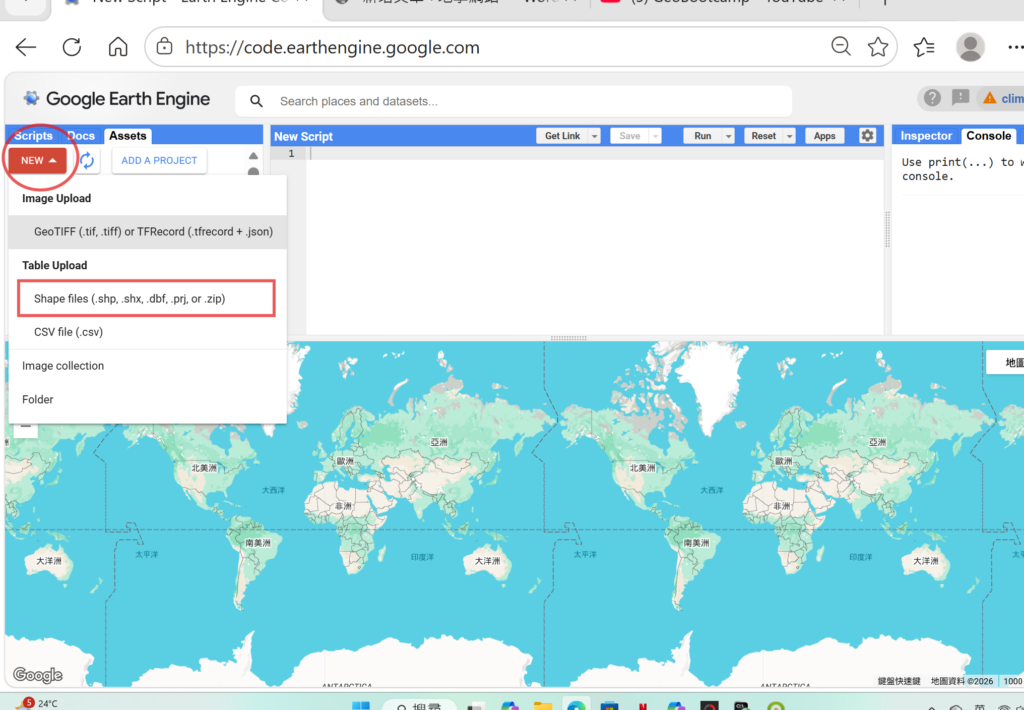The height and width of the screenshot is (710, 1024).
Task: Expand the Reset dropdown arrow
Action: [789, 136]
